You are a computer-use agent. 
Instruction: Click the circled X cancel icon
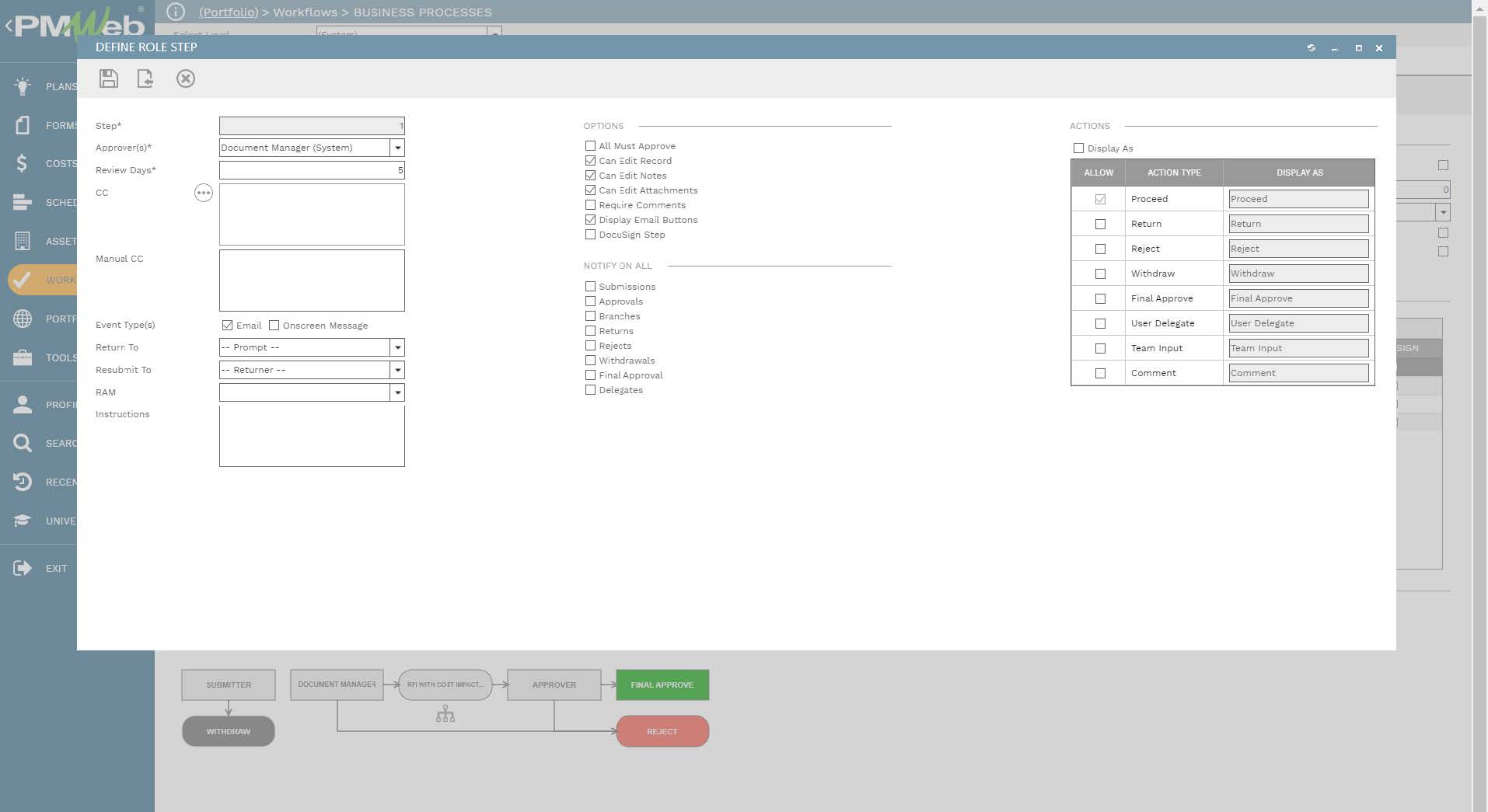point(185,78)
